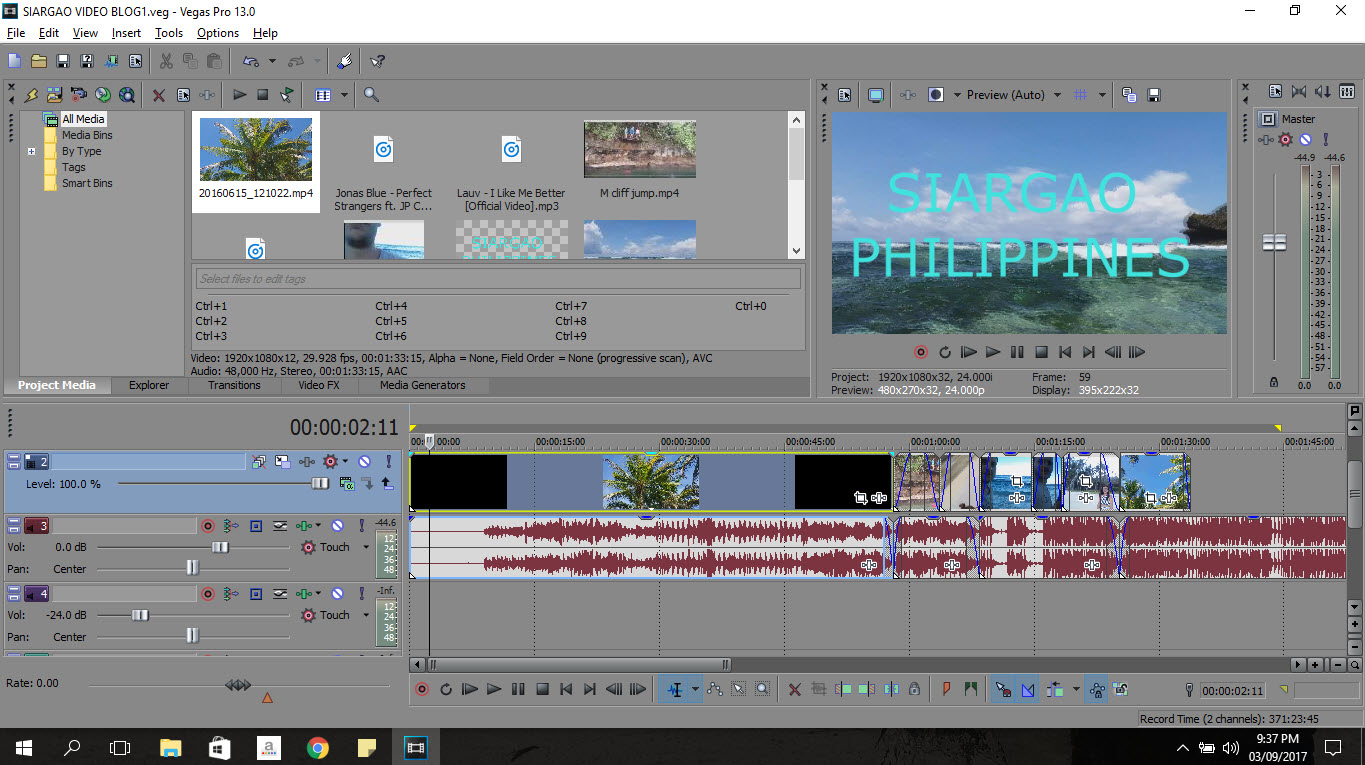The width and height of the screenshot is (1365, 765).
Task: Solo audio track 4
Action: pos(362,593)
